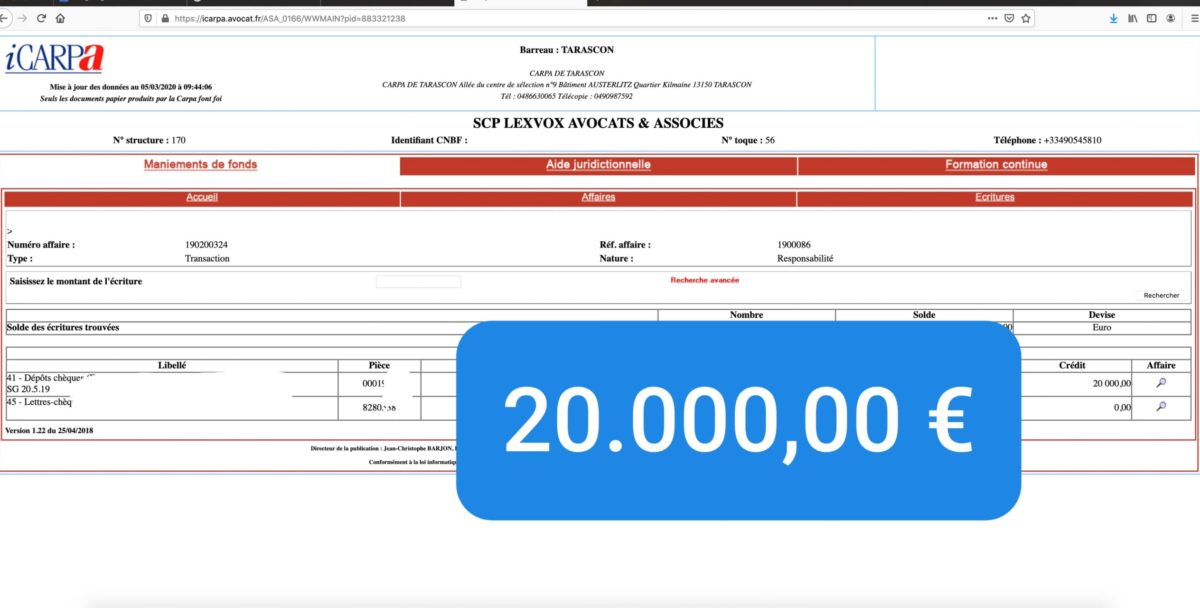This screenshot has width=1200, height=608.
Task: Open the browser home page
Action: [x=61, y=18]
